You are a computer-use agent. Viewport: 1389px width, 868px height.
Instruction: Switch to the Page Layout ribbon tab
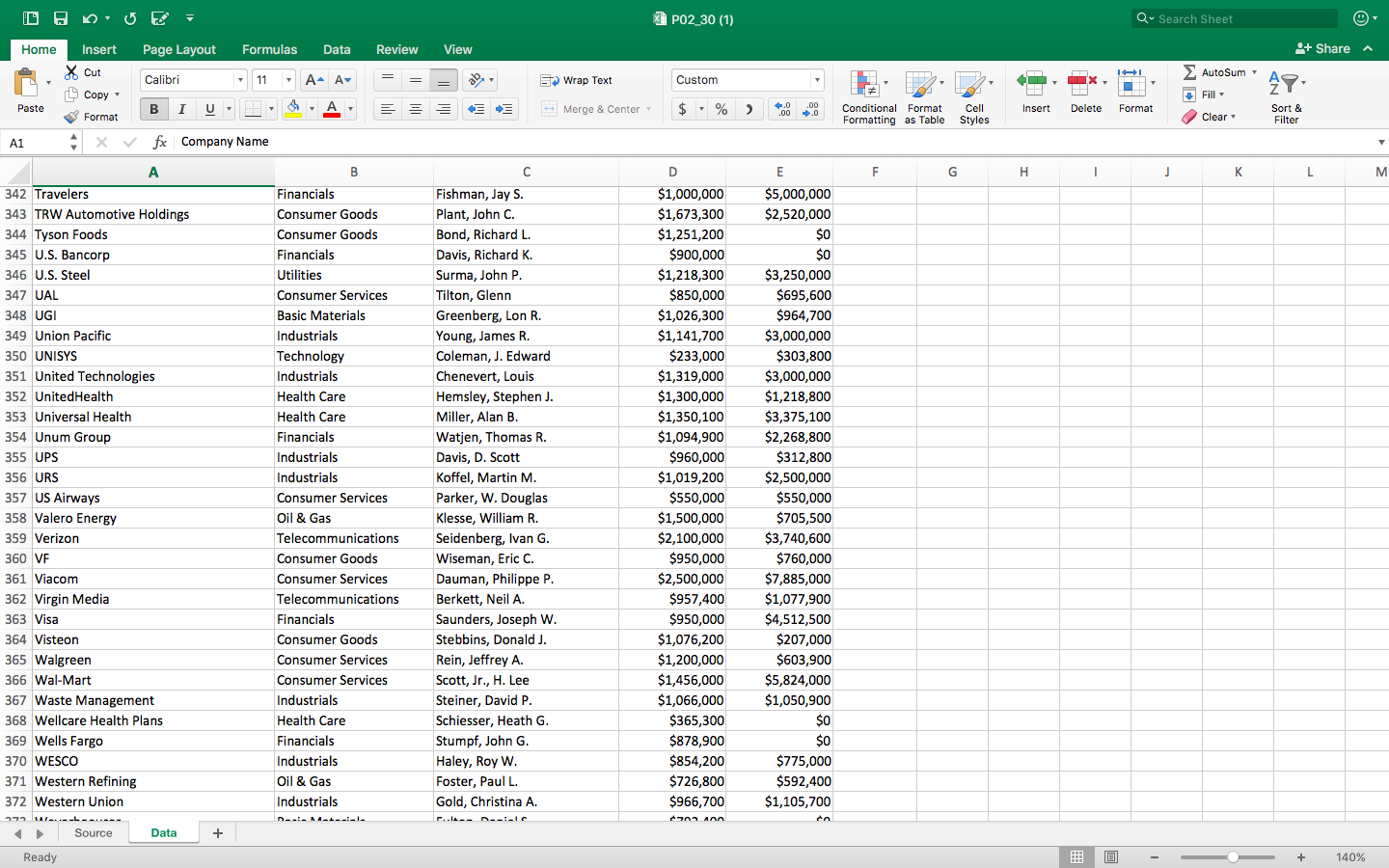[x=179, y=49]
